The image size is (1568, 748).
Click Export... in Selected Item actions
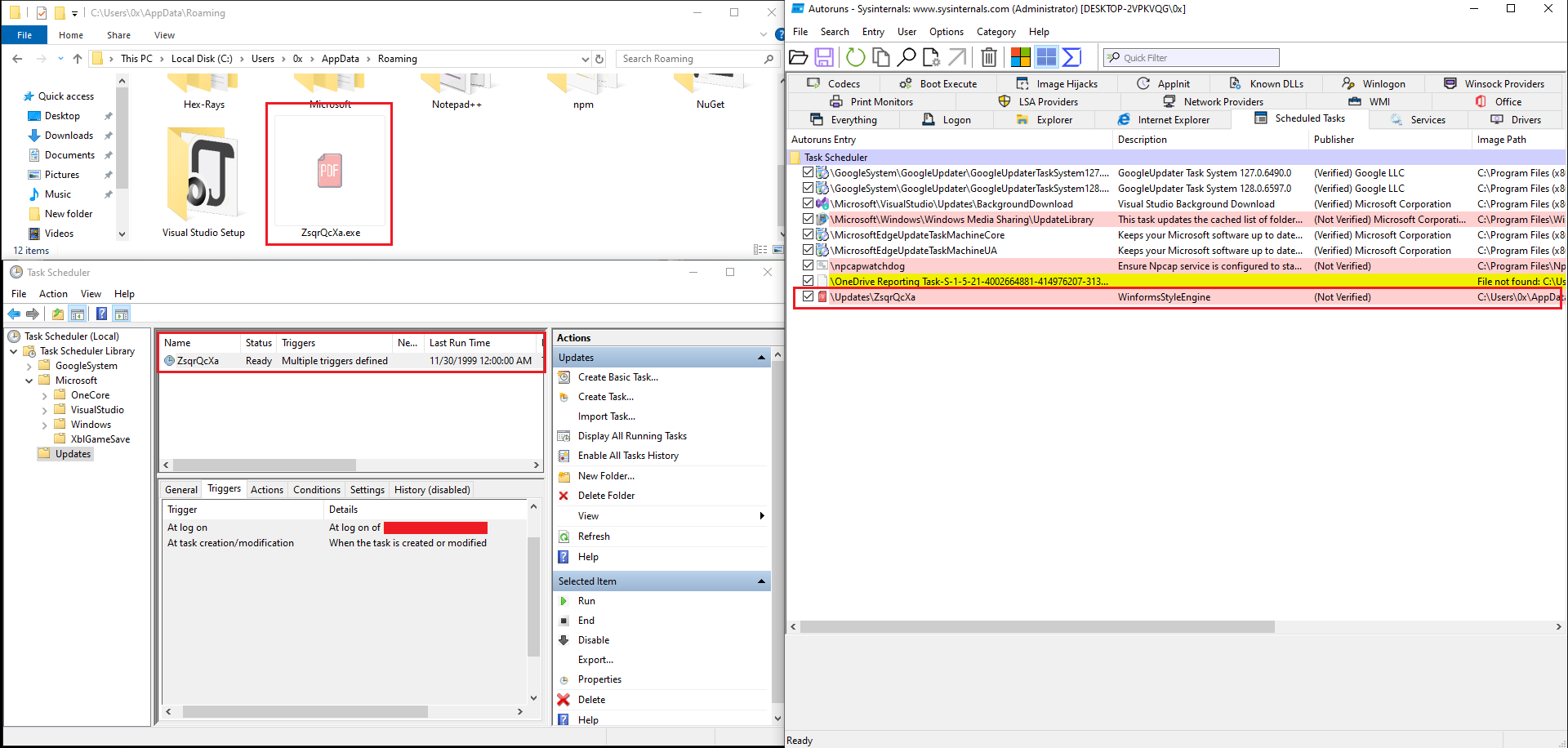point(595,660)
